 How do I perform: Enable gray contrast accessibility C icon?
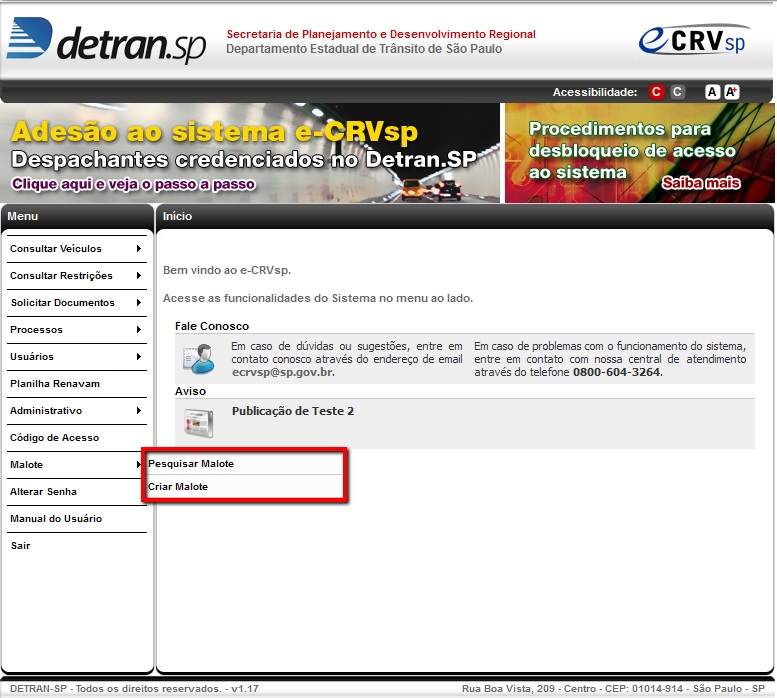coord(677,92)
